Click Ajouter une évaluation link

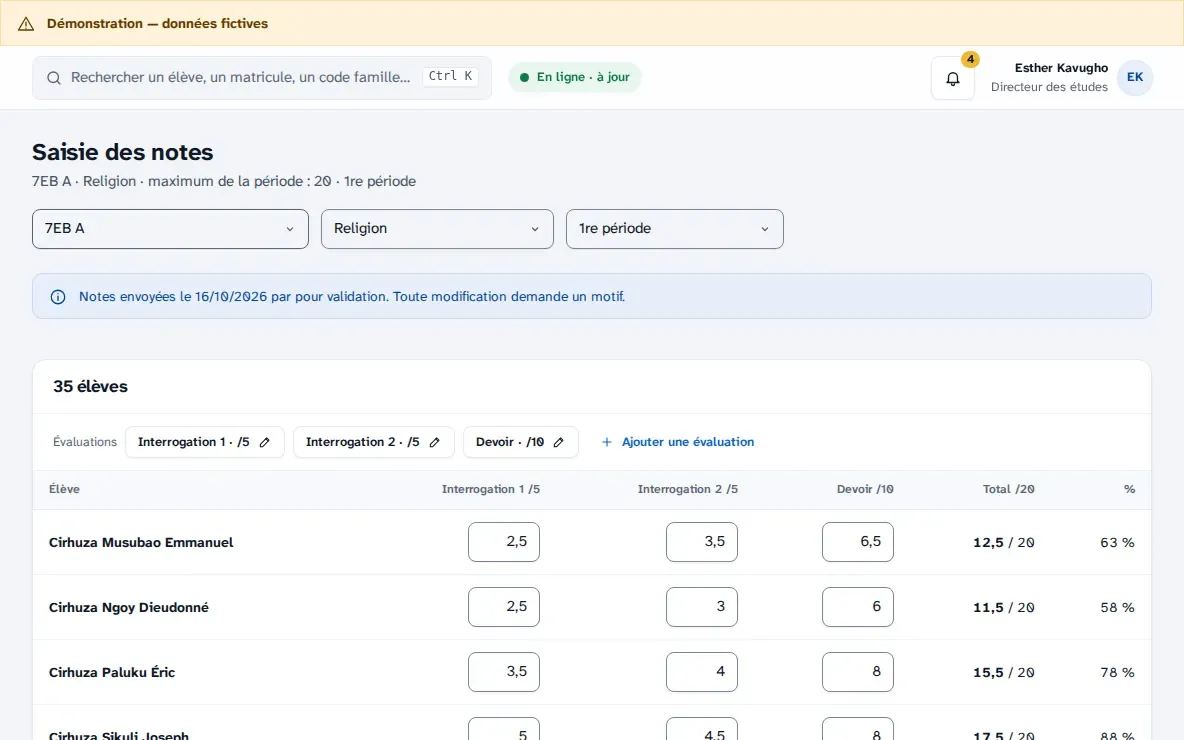687,442
